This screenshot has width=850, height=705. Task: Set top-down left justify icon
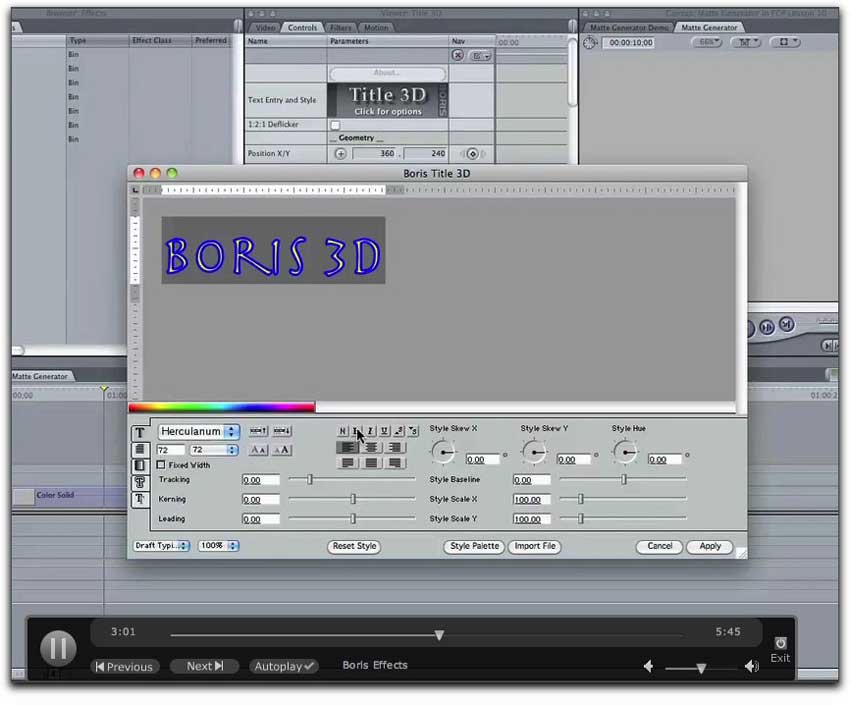tap(347, 463)
